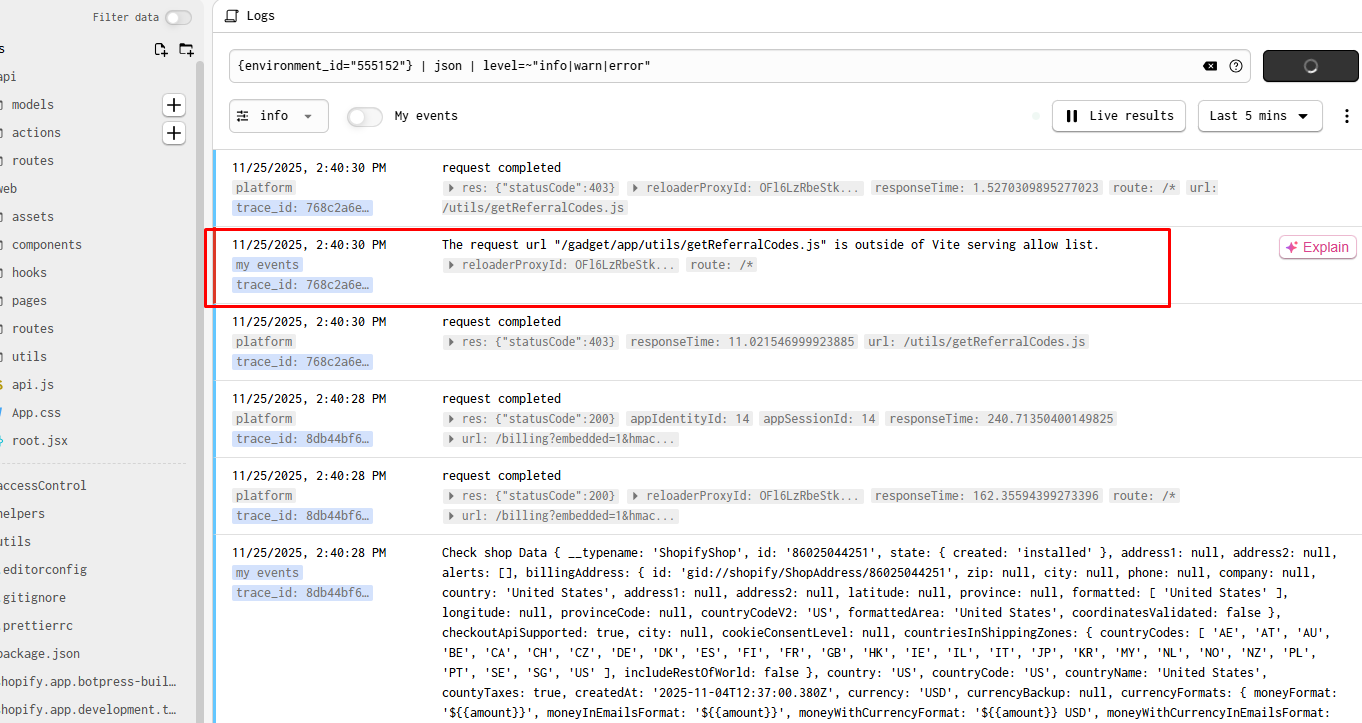This screenshot has height=723, width=1362.
Task: Click the platform chip in the 1.527 responseTime row
Action: coord(264,188)
